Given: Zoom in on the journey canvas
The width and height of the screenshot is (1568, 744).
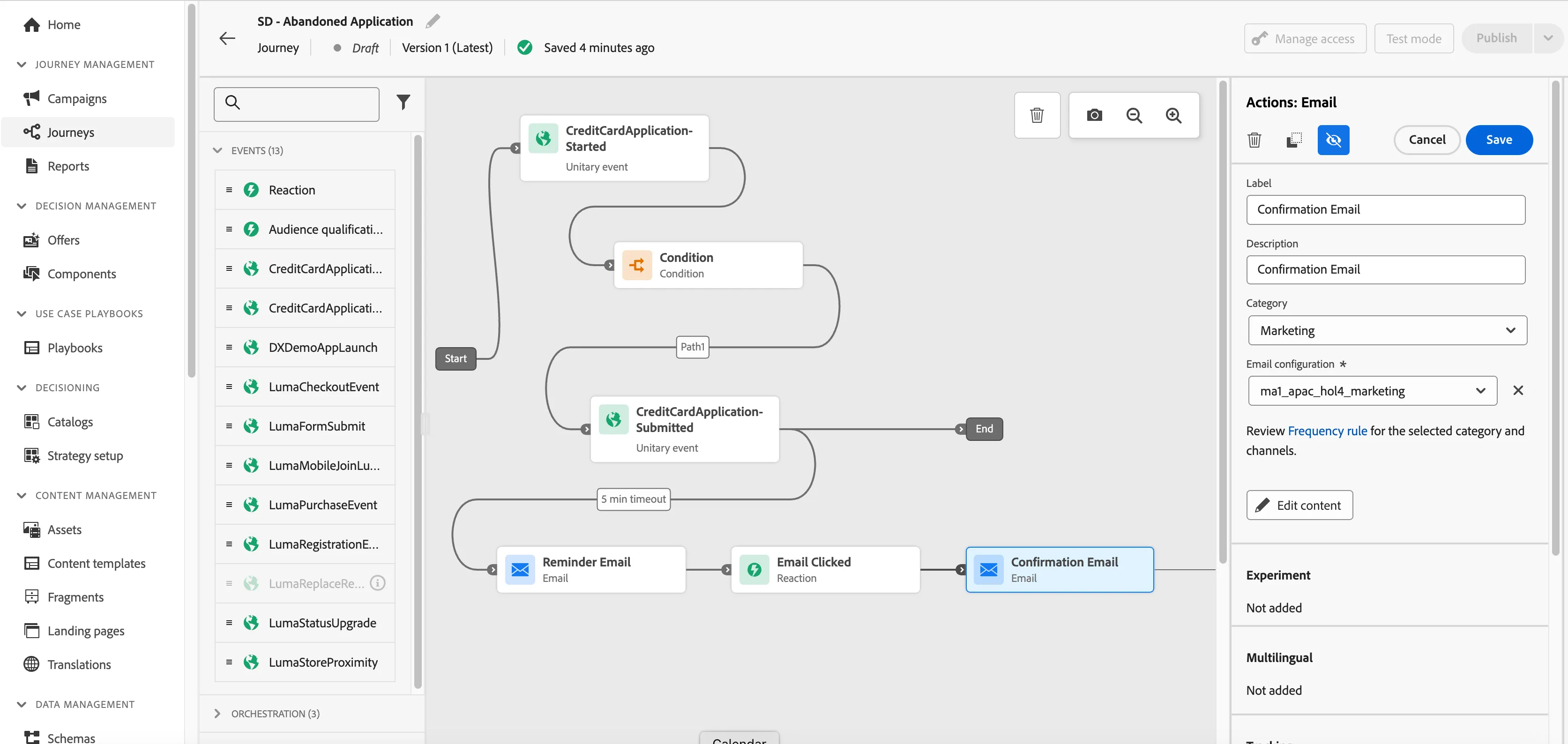Looking at the screenshot, I should pos(1173,115).
